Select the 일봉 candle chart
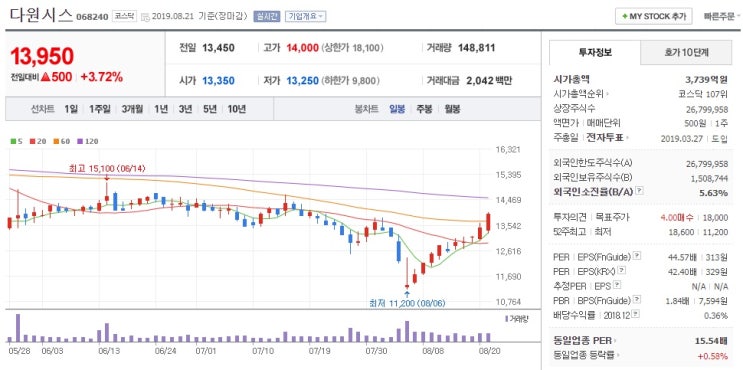The height and width of the screenshot is (370, 743). (x=397, y=109)
